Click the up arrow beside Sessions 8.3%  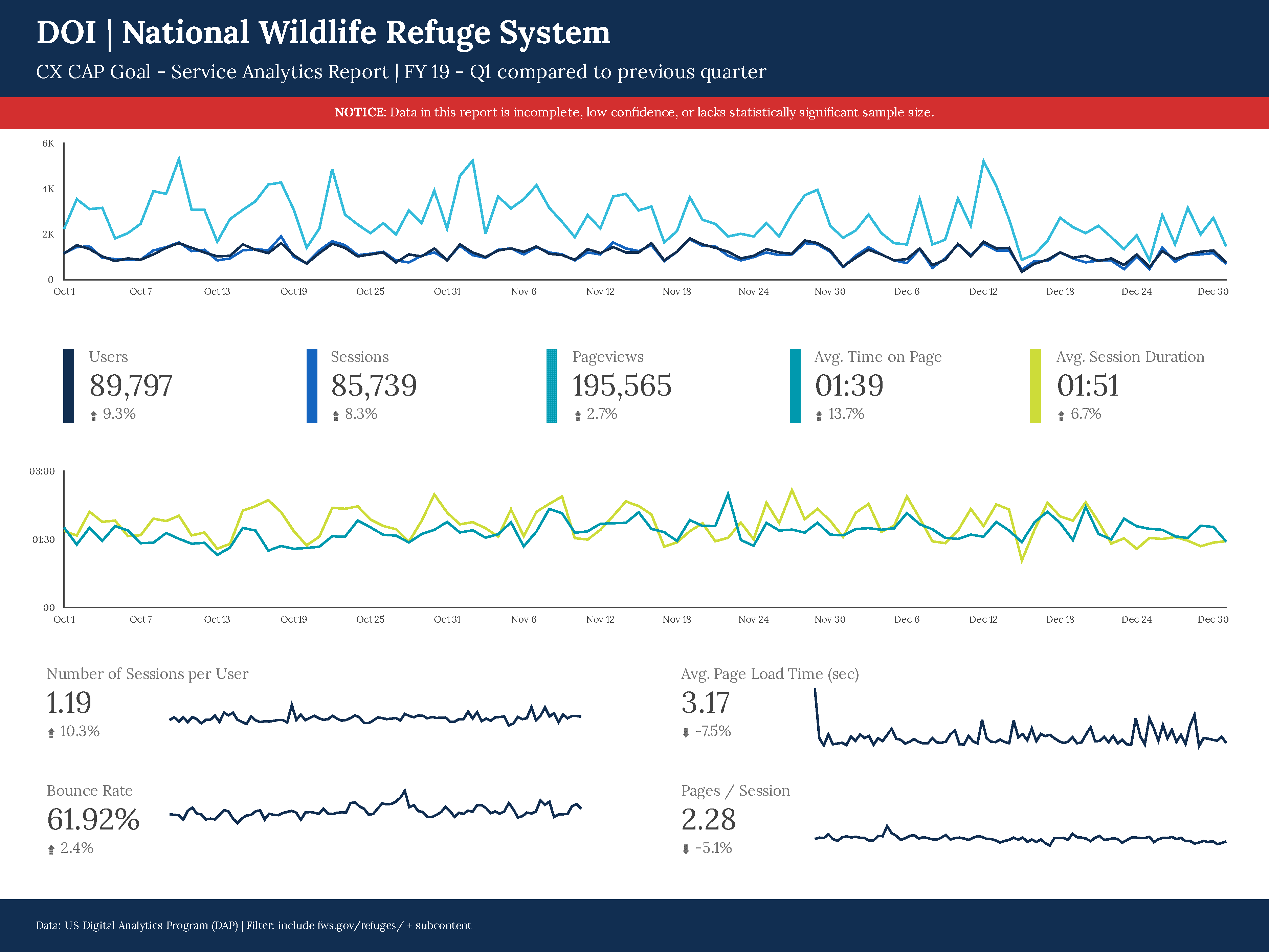336,416
